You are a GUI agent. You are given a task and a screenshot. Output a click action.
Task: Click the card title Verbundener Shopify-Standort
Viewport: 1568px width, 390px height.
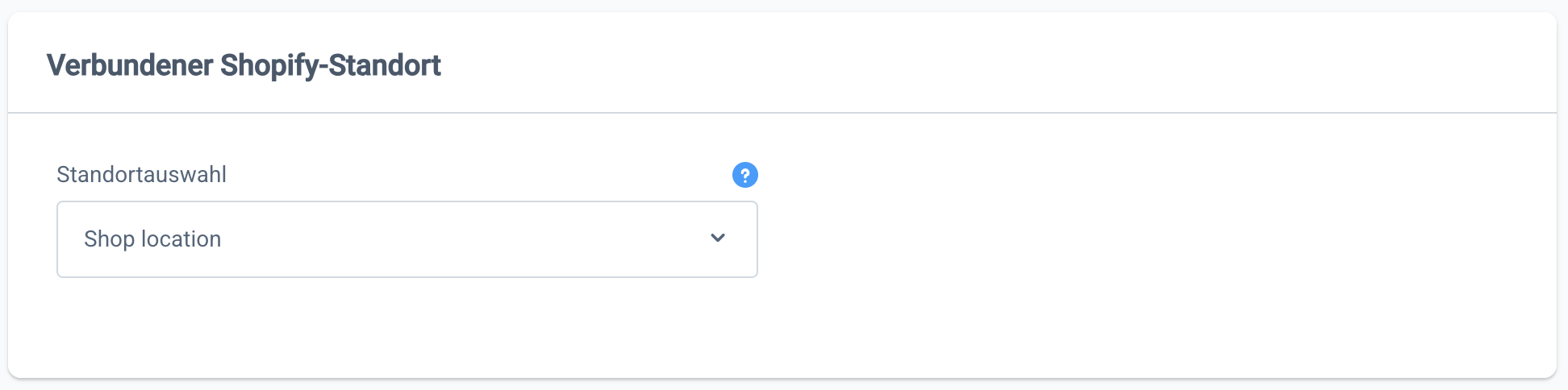(244, 65)
